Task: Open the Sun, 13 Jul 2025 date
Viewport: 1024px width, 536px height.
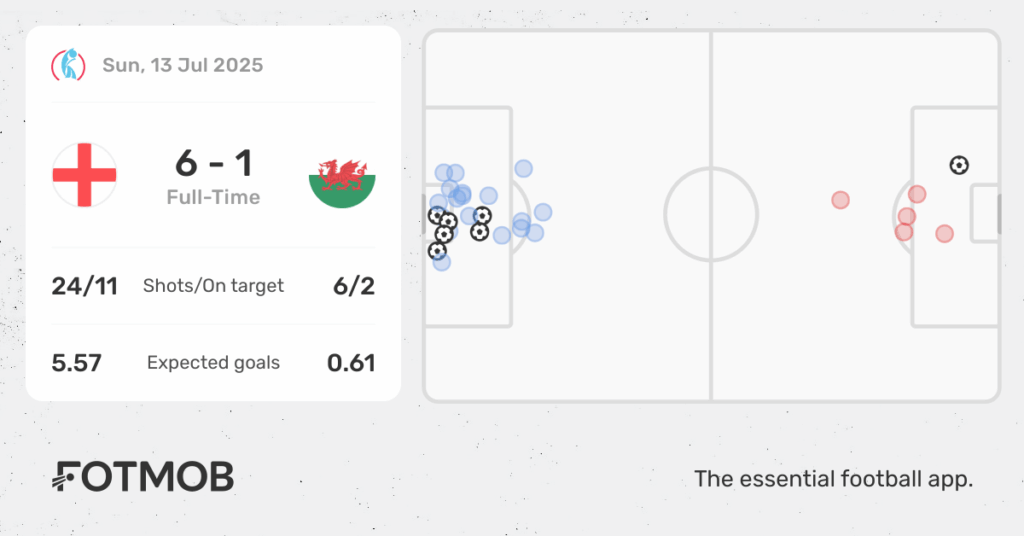Action: click(x=183, y=65)
